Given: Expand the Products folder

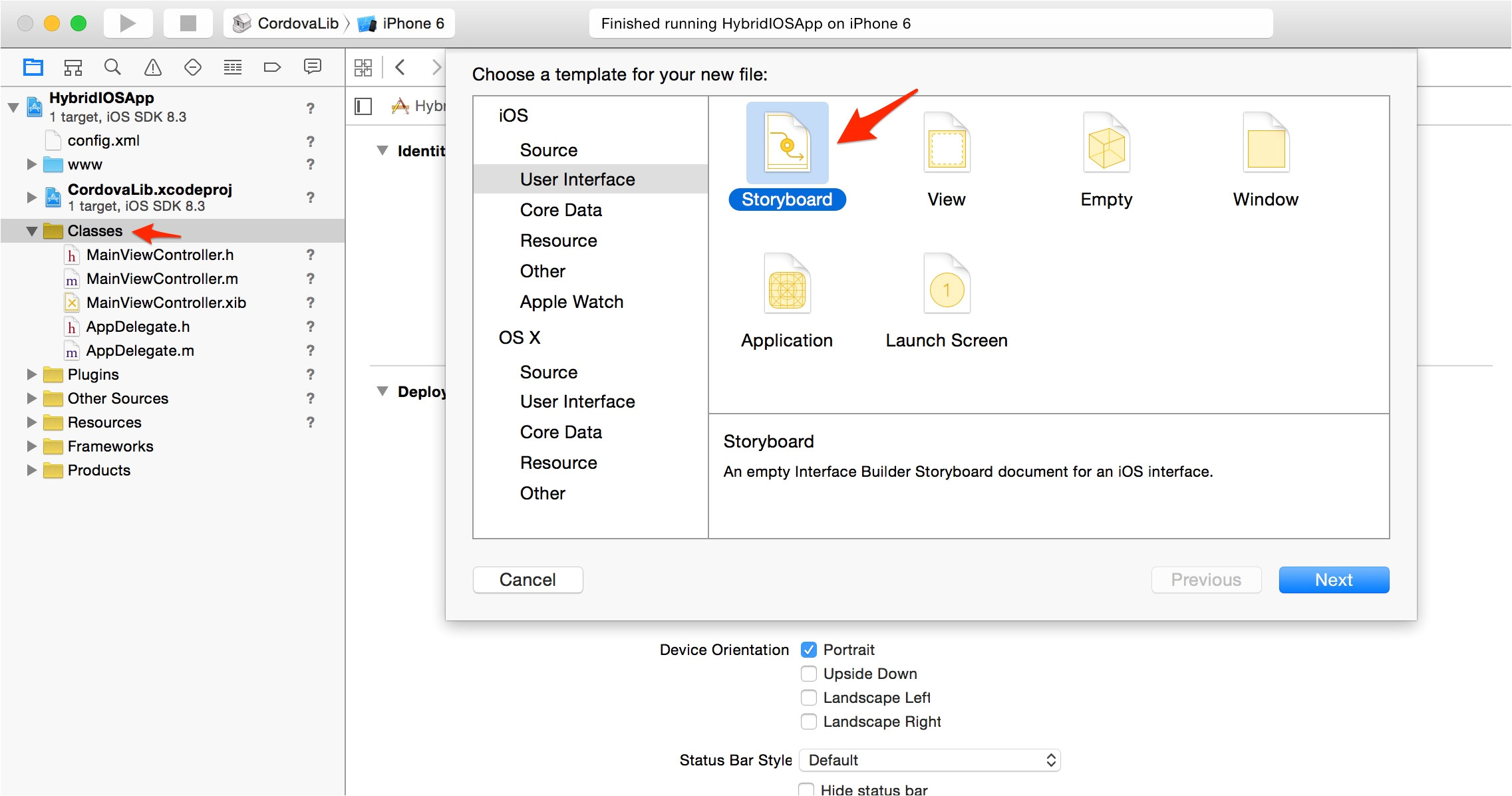Looking at the screenshot, I should click(31, 470).
